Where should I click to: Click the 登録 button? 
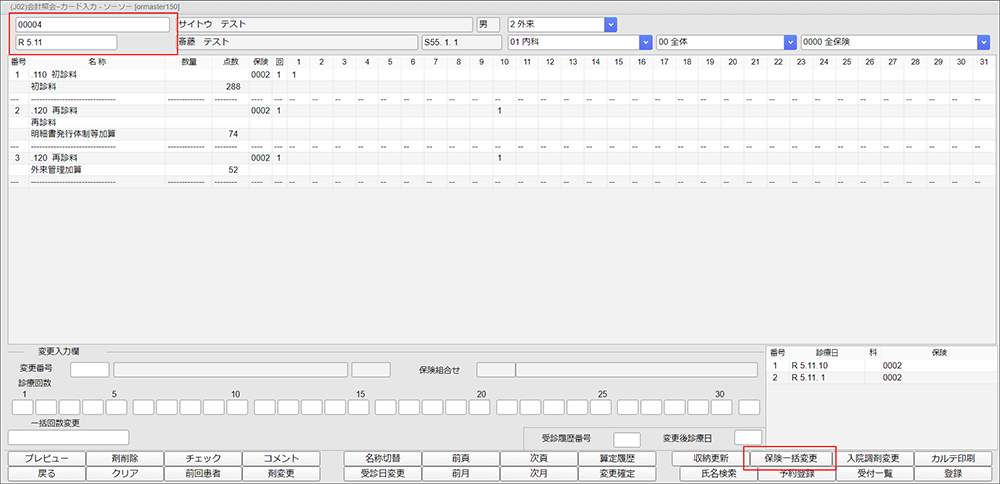(952, 474)
